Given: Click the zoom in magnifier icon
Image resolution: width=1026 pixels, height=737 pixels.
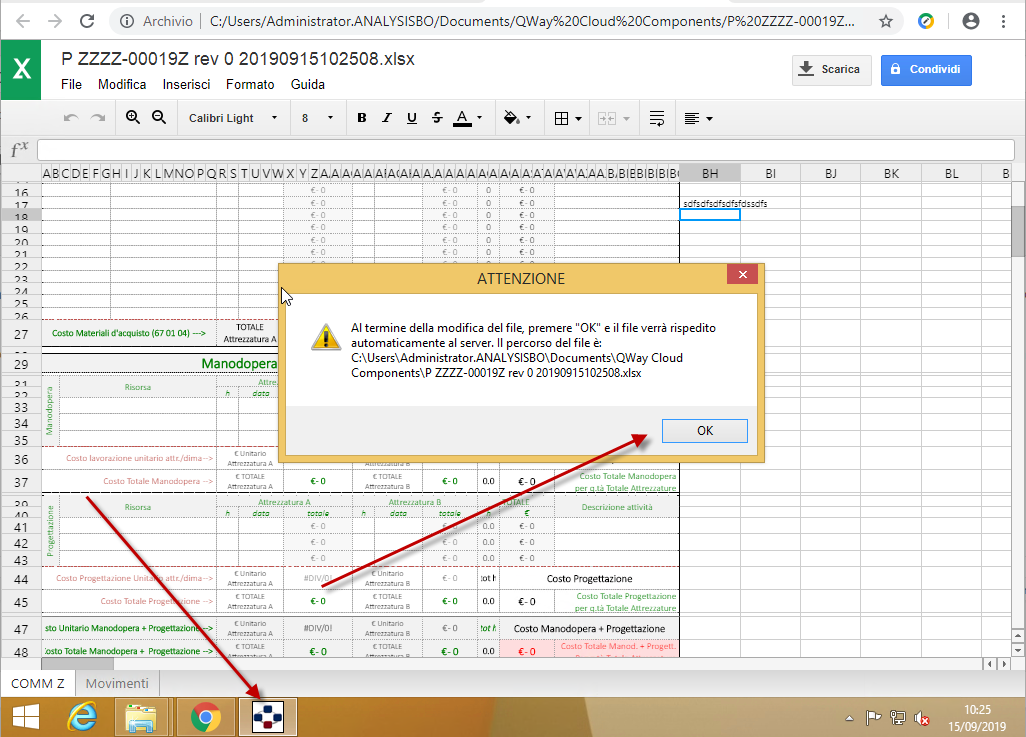Looking at the screenshot, I should point(133,118).
